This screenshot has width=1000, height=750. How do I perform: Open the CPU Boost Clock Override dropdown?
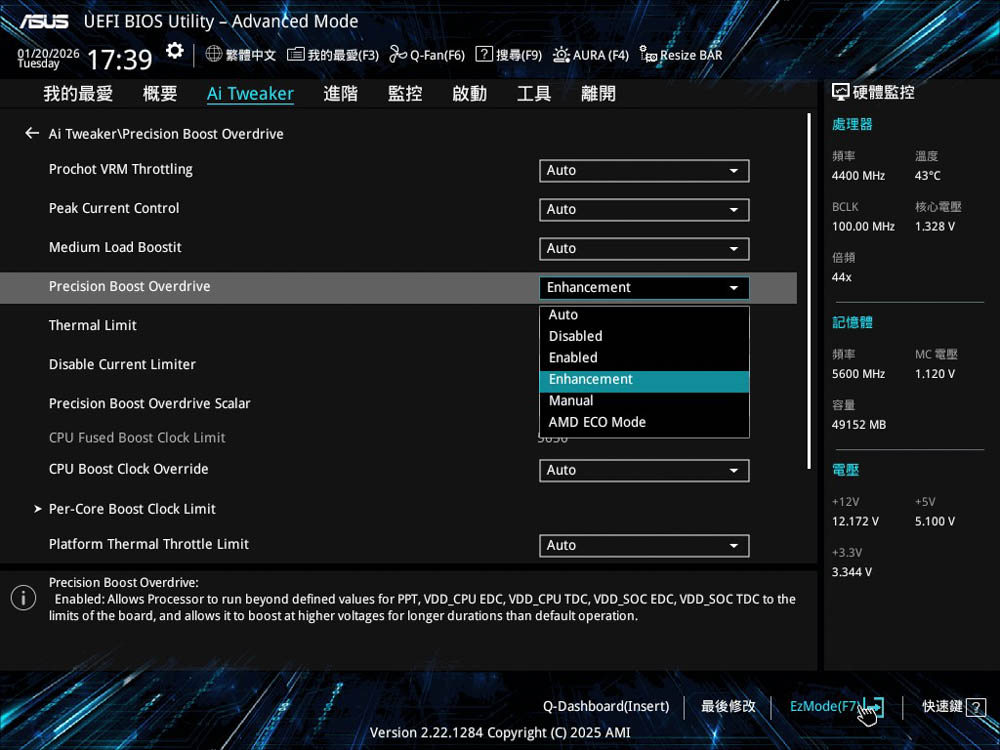[643, 470]
